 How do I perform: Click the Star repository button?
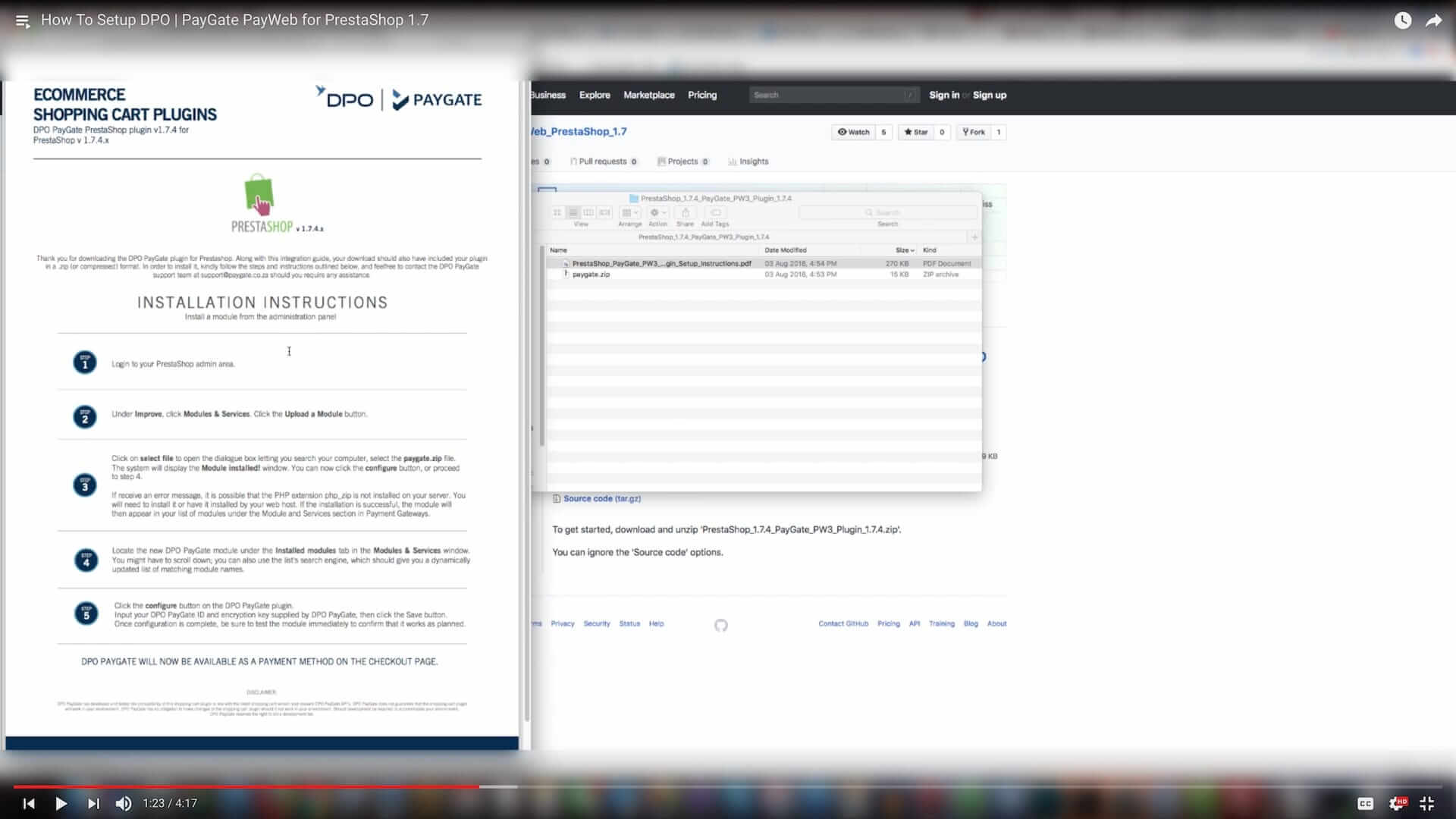click(916, 132)
